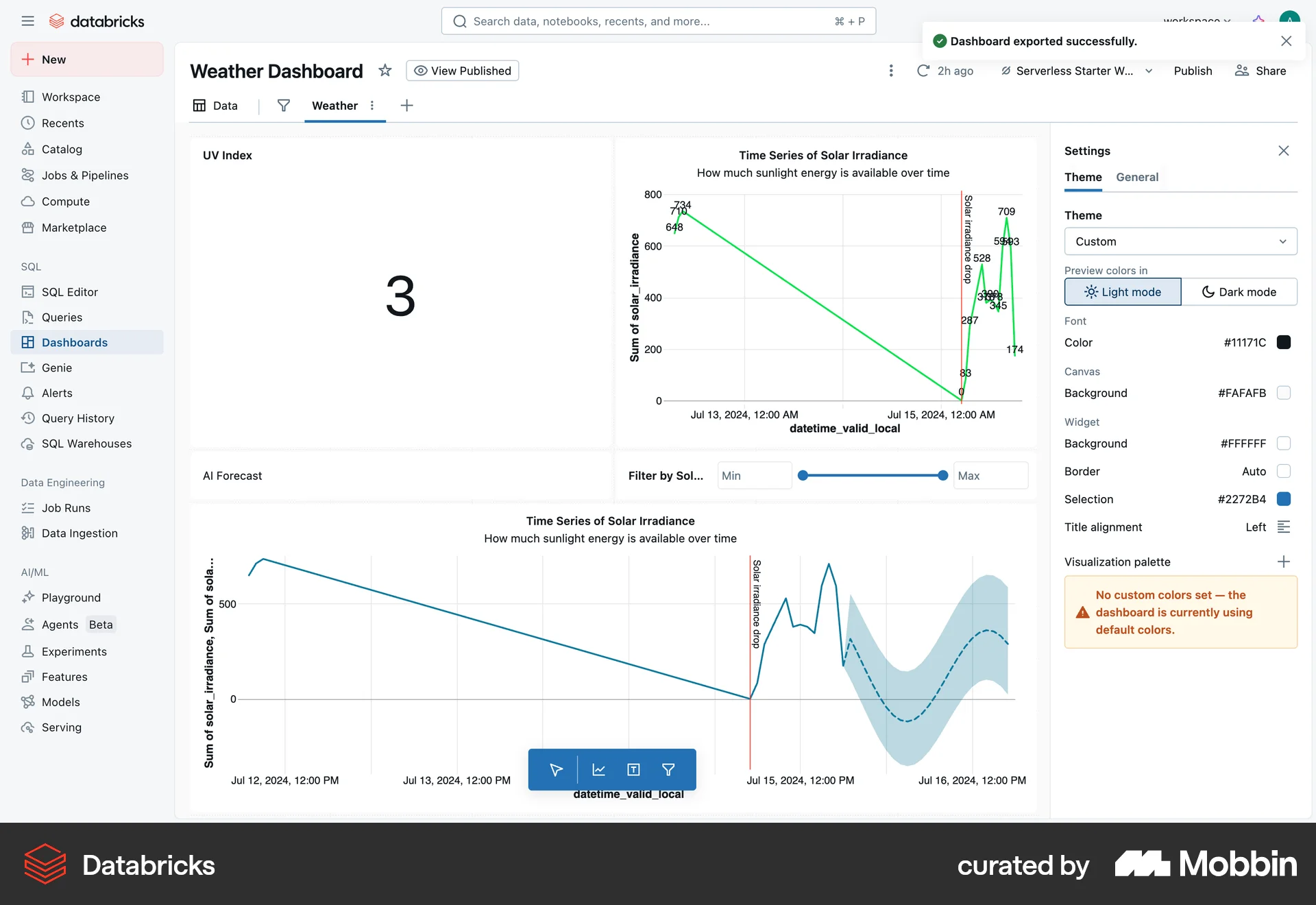The width and height of the screenshot is (1316, 905).
Task: Open the workspace dropdown in the top bar
Action: click(x=1196, y=21)
